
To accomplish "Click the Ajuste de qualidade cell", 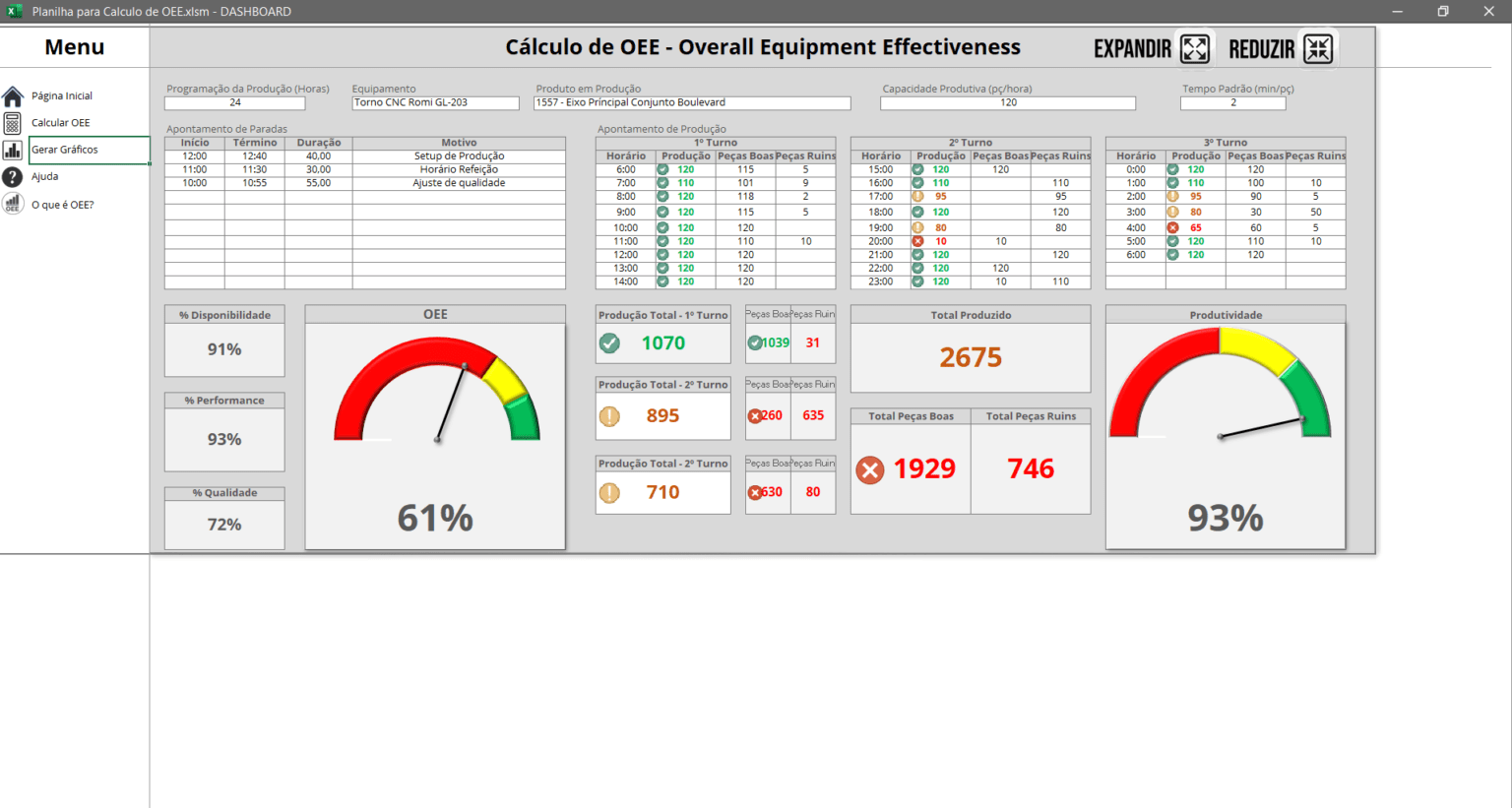I will tap(459, 183).
